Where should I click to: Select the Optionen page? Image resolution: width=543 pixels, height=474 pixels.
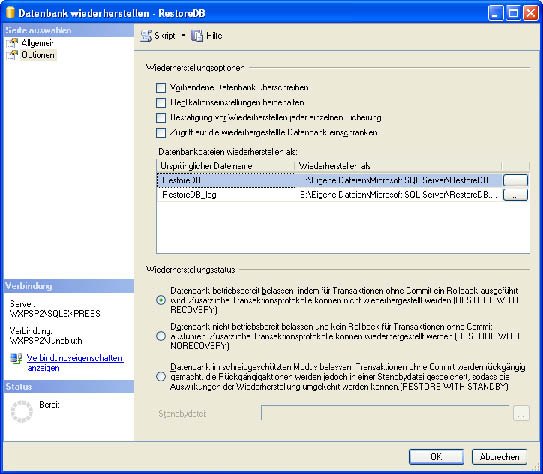coord(38,55)
